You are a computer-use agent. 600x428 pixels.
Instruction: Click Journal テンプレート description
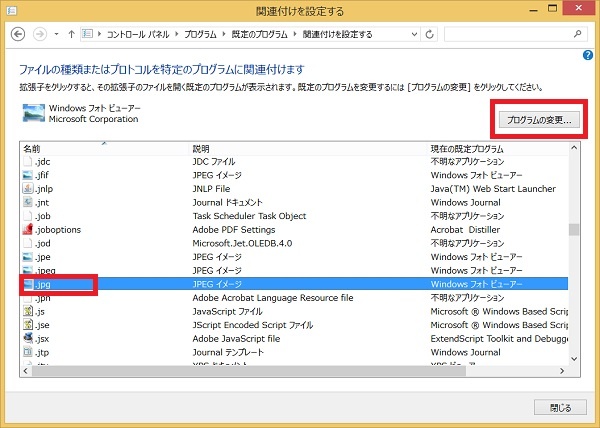(228, 352)
